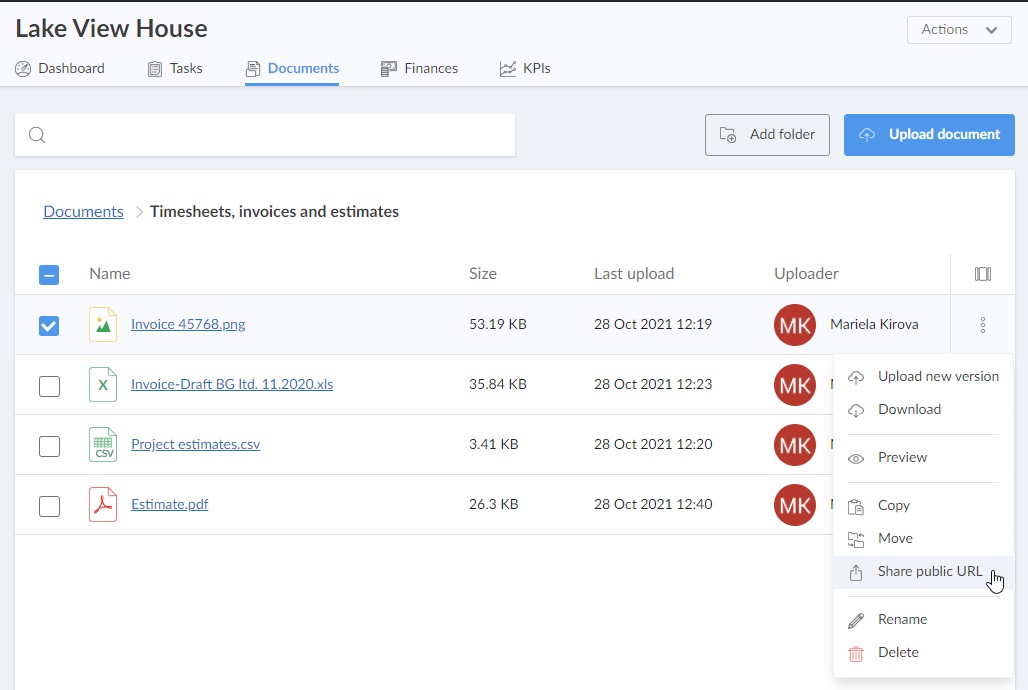
Task: Click the Excel icon for Invoice-Draft file
Action: (x=103, y=385)
